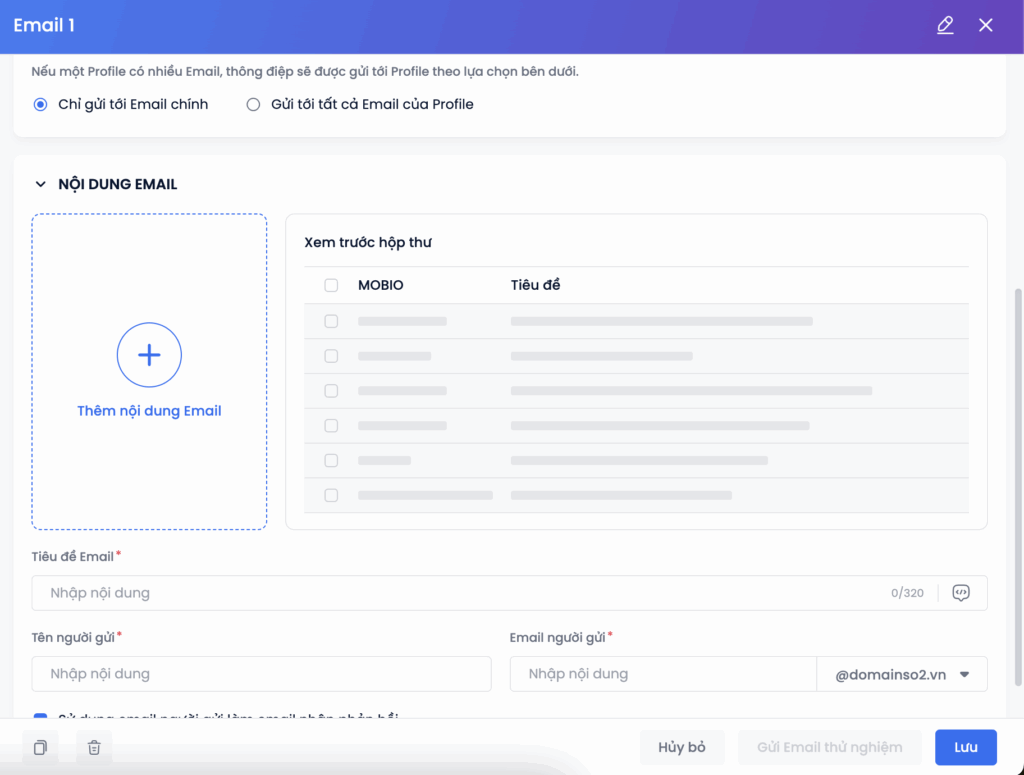Click the 'Thêm nội dung Email' link
The height and width of the screenshot is (775, 1024).
point(149,411)
